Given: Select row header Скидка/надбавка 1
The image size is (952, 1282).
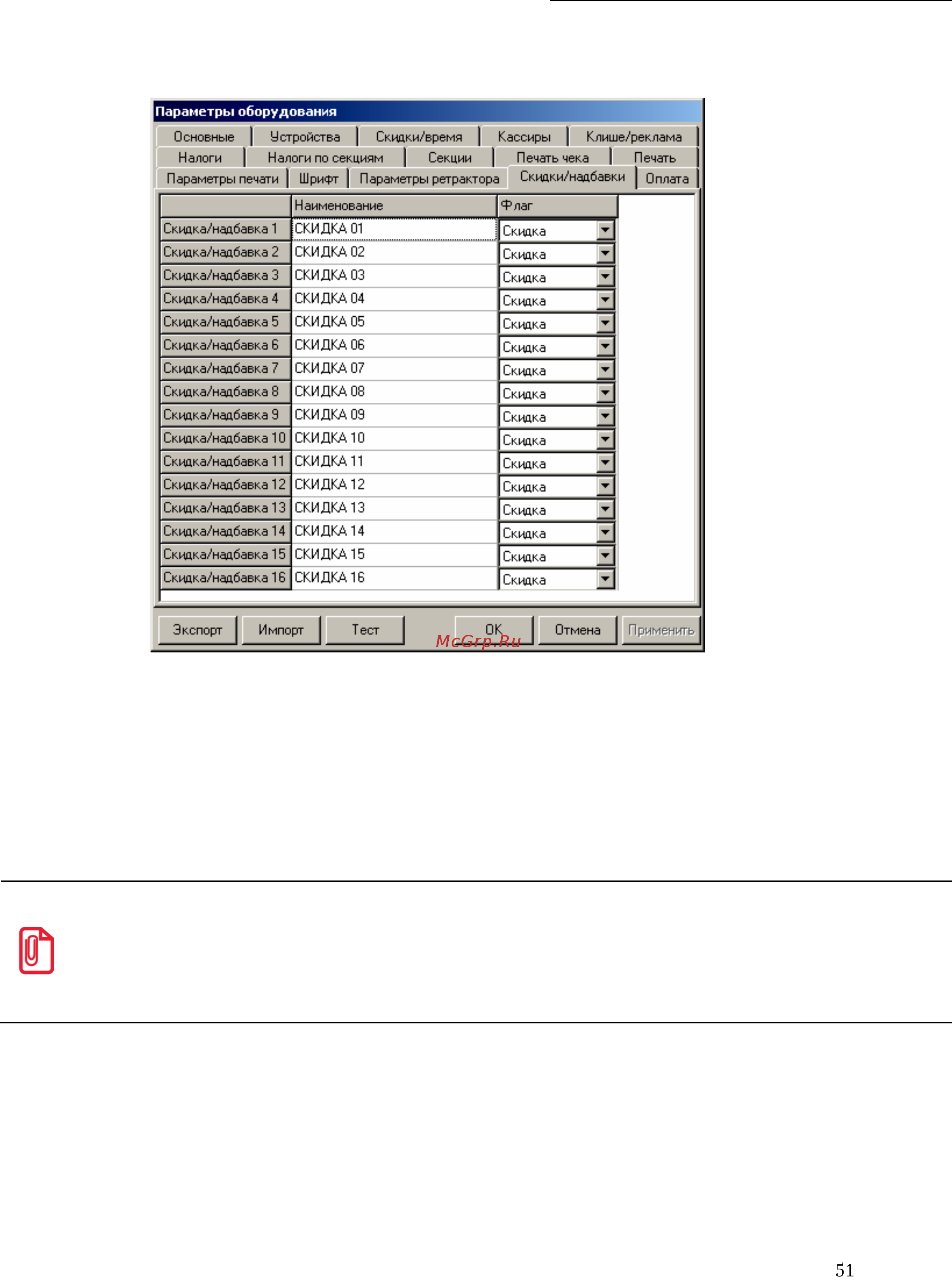Looking at the screenshot, I should click(225, 229).
